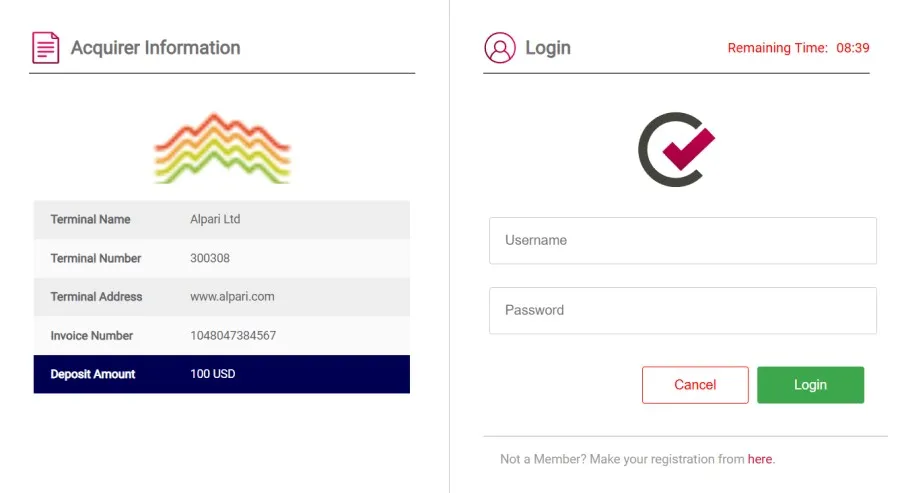Focus the Password input field
The width and height of the screenshot is (900, 493).
pos(682,311)
